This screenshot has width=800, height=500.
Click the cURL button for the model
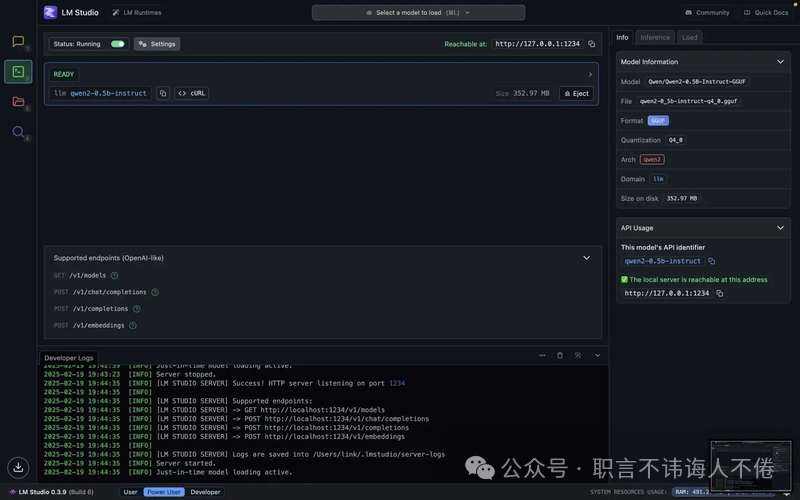coord(192,93)
